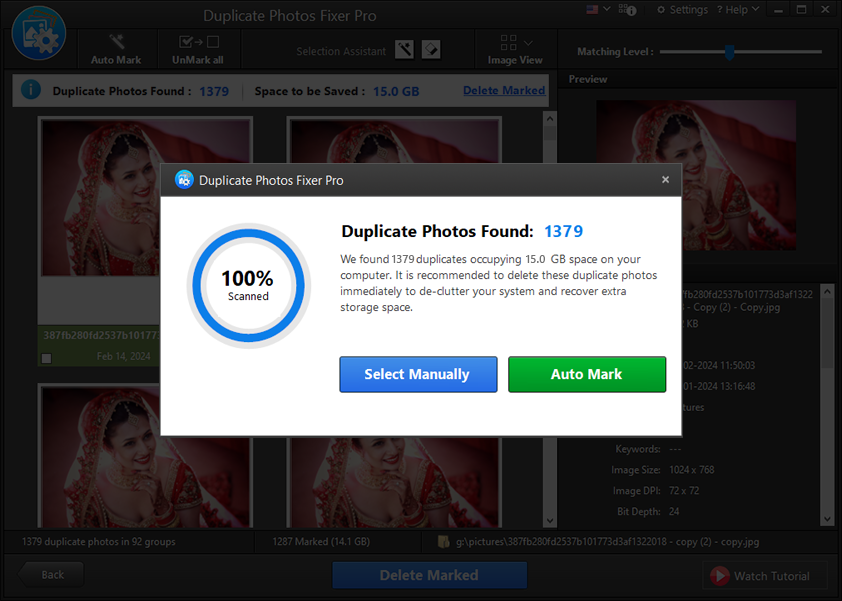Image resolution: width=842 pixels, height=601 pixels.
Task: Click the Preview panel image
Action: point(696,175)
